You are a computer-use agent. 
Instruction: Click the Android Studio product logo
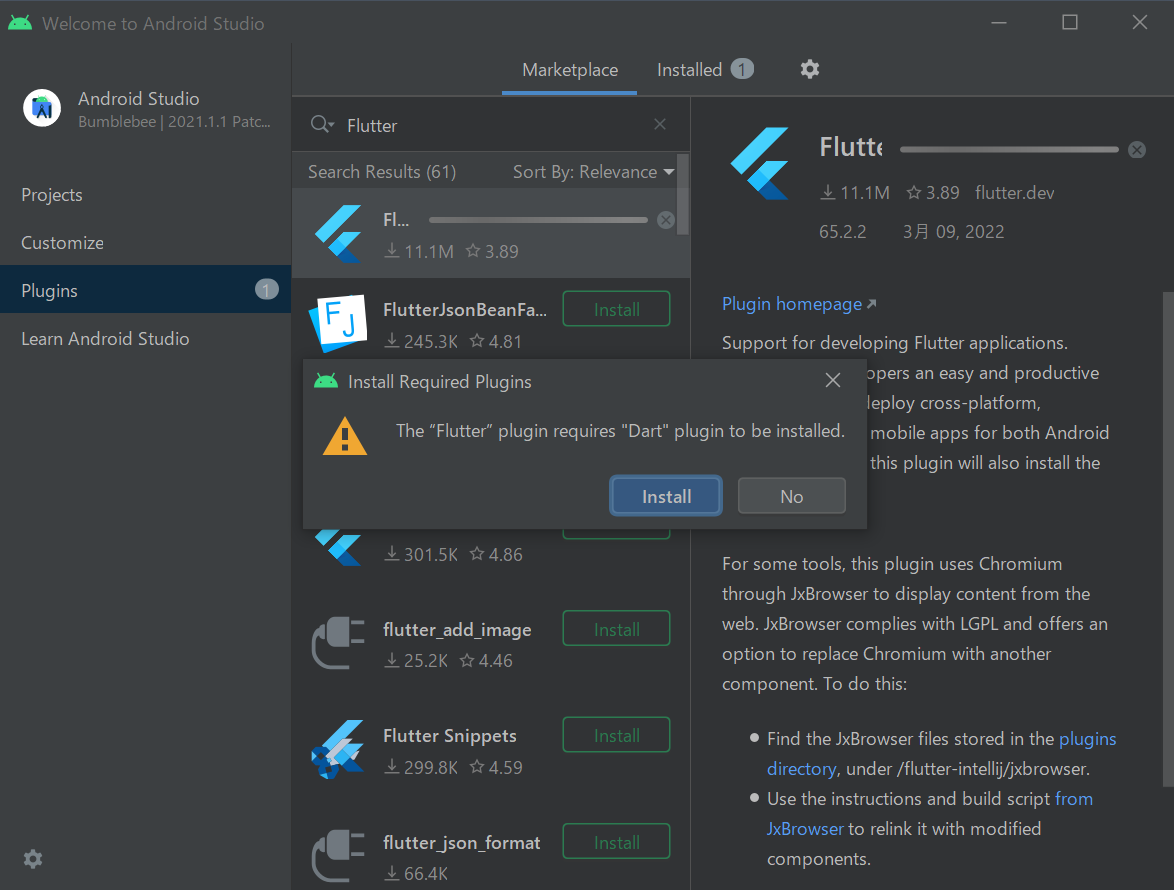[42, 109]
